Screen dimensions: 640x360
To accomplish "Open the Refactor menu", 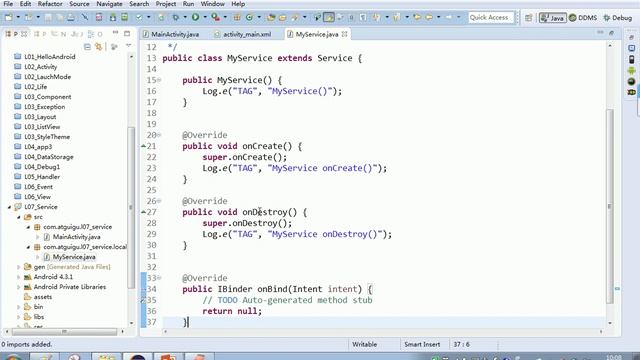I will coord(50,4).
